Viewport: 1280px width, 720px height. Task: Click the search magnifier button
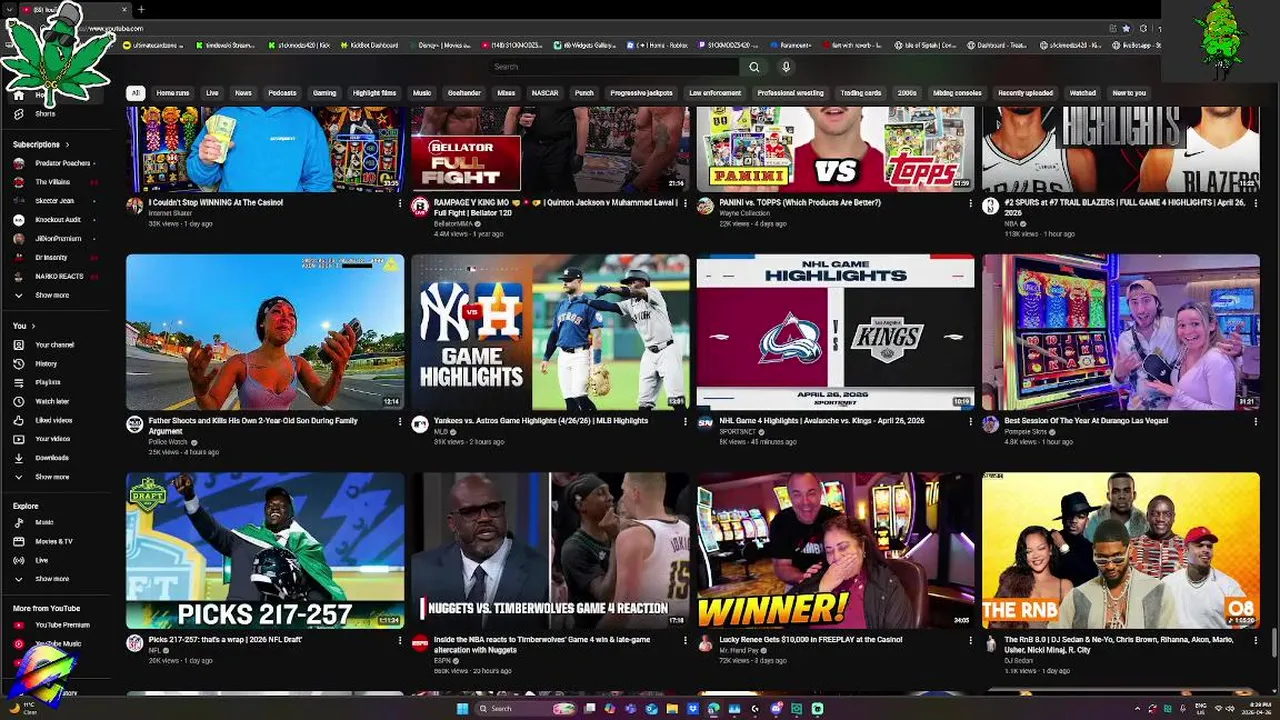754,67
